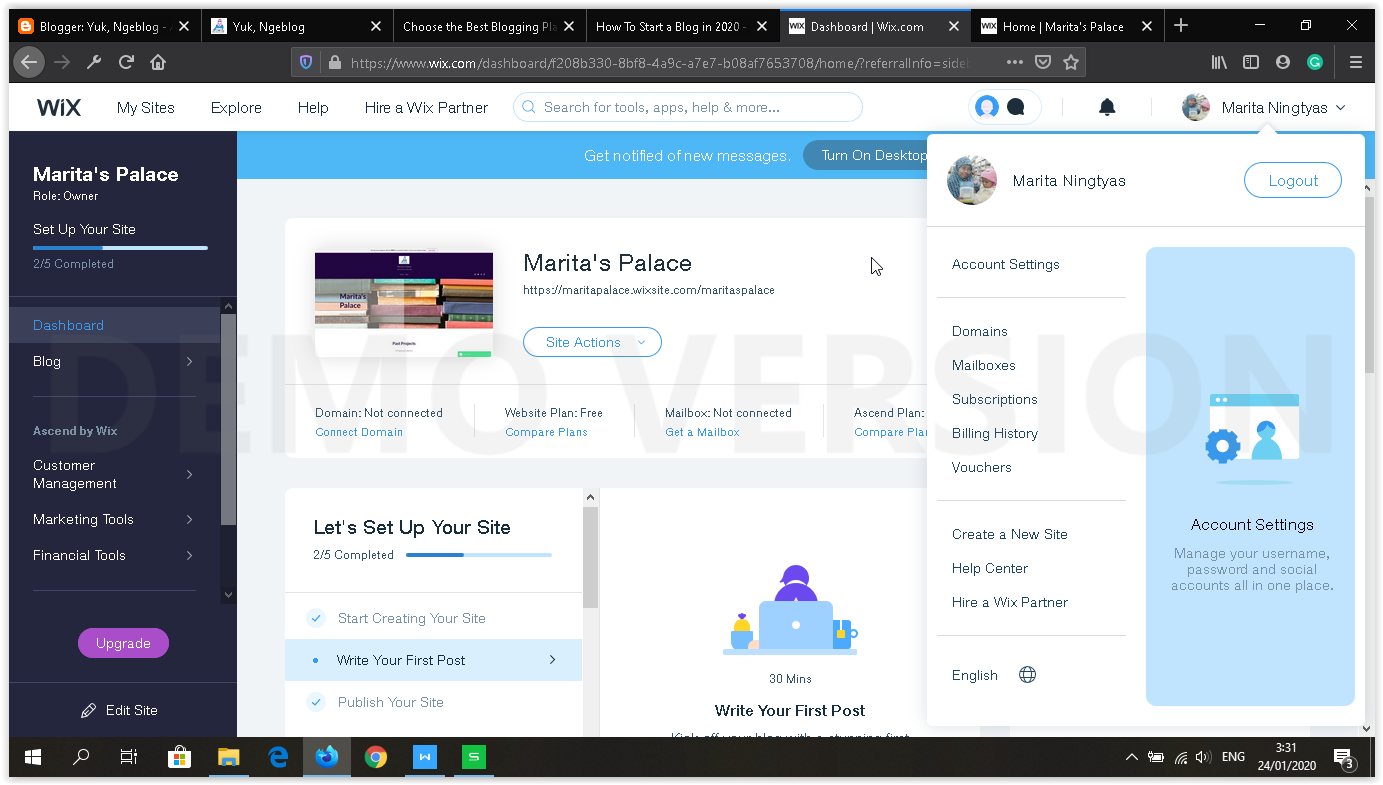This screenshot has width=1383, height=785.
Task: Switch to Home | Marita's Palace tab
Action: (x=1065, y=26)
